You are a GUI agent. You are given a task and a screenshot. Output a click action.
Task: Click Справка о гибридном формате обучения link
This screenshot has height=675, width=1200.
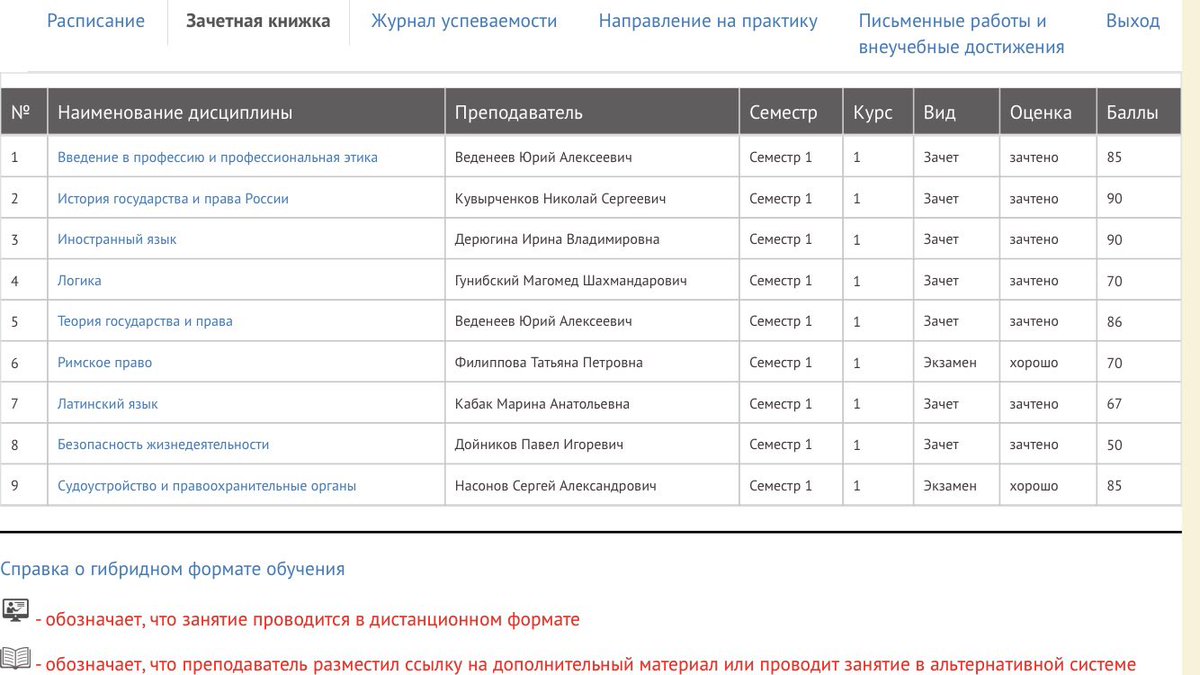tap(172, 569)
